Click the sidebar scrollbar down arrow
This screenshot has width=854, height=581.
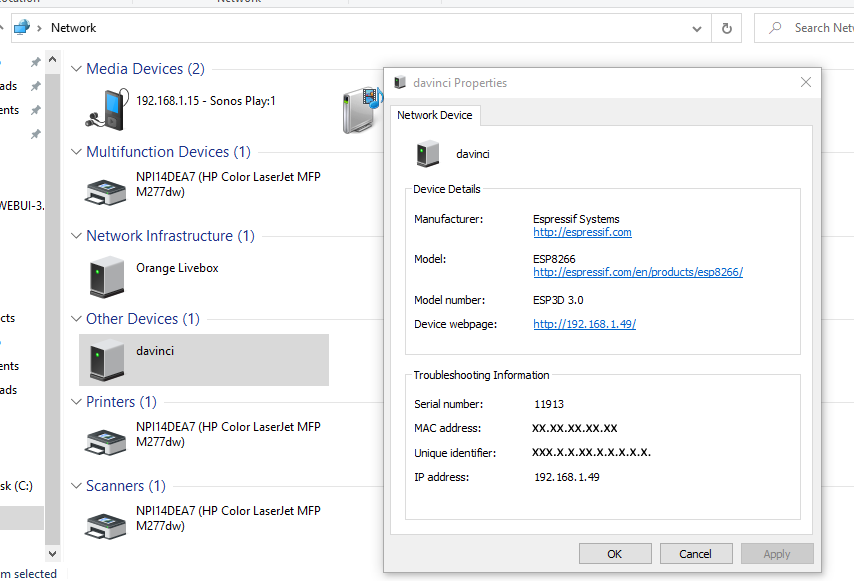pos(52,554)
